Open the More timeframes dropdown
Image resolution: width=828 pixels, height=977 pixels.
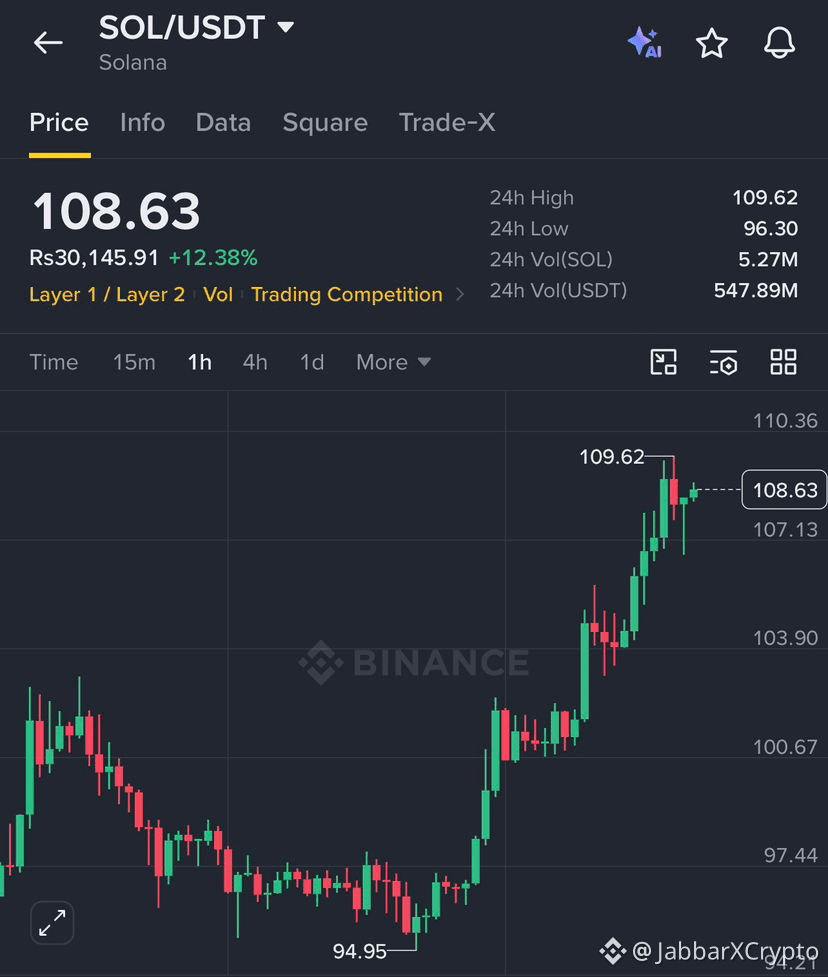coord(393,362)
